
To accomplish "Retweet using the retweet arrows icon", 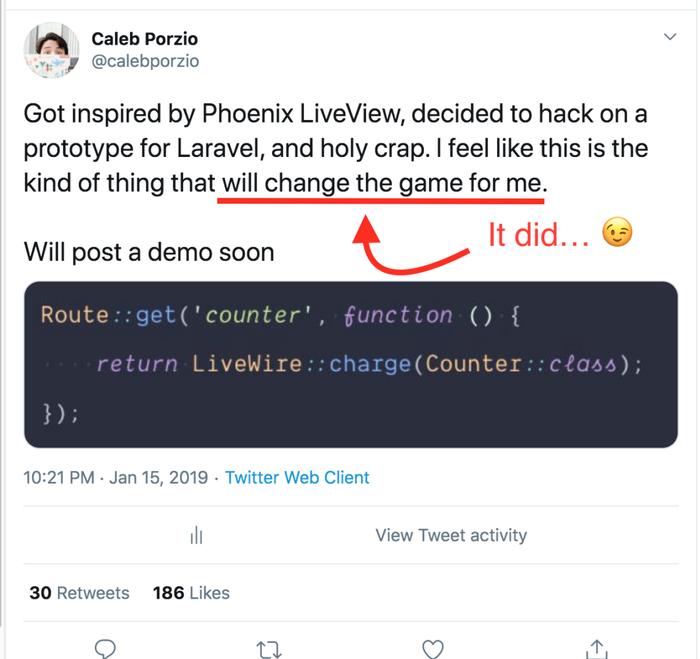I will 269,650.
